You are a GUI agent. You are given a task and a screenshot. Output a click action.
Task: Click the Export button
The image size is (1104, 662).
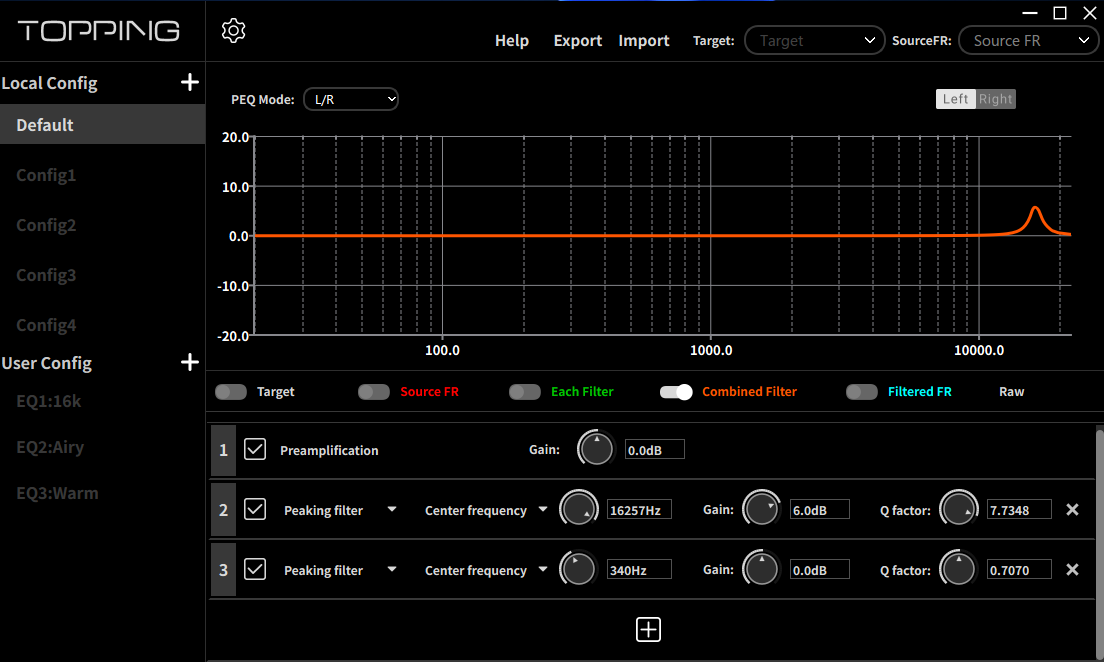tap(577, 41)
